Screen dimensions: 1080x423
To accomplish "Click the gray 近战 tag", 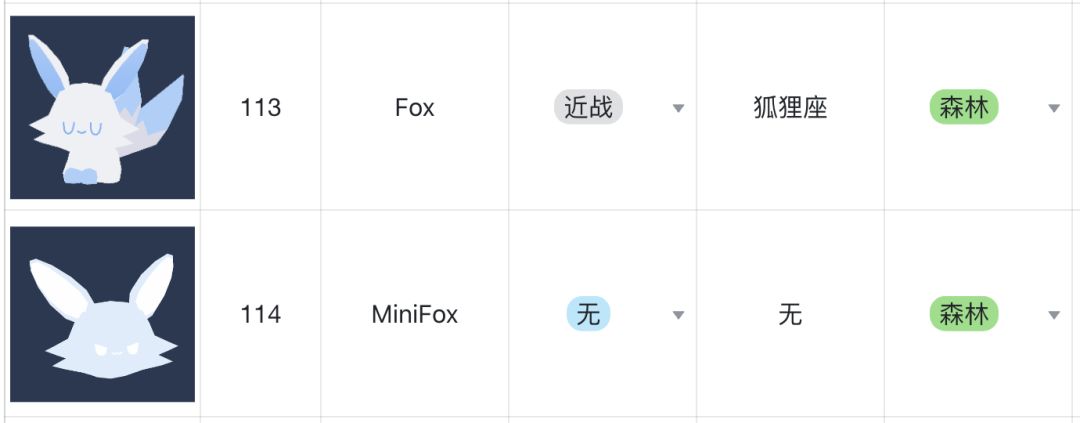I will point(588,107).
